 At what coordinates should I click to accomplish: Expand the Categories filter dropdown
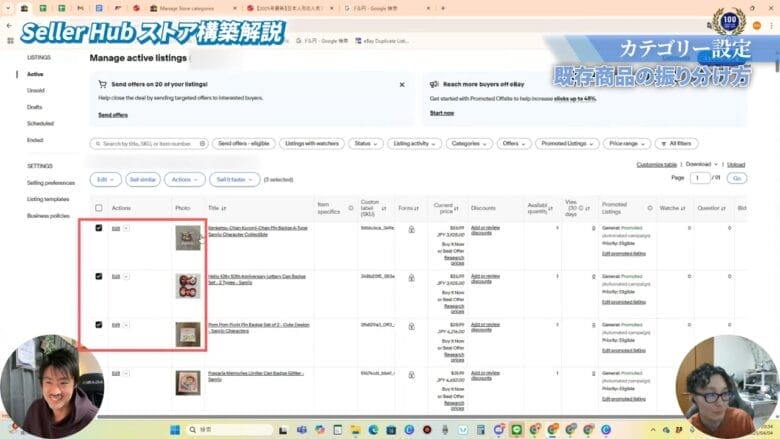pos(469,144)
